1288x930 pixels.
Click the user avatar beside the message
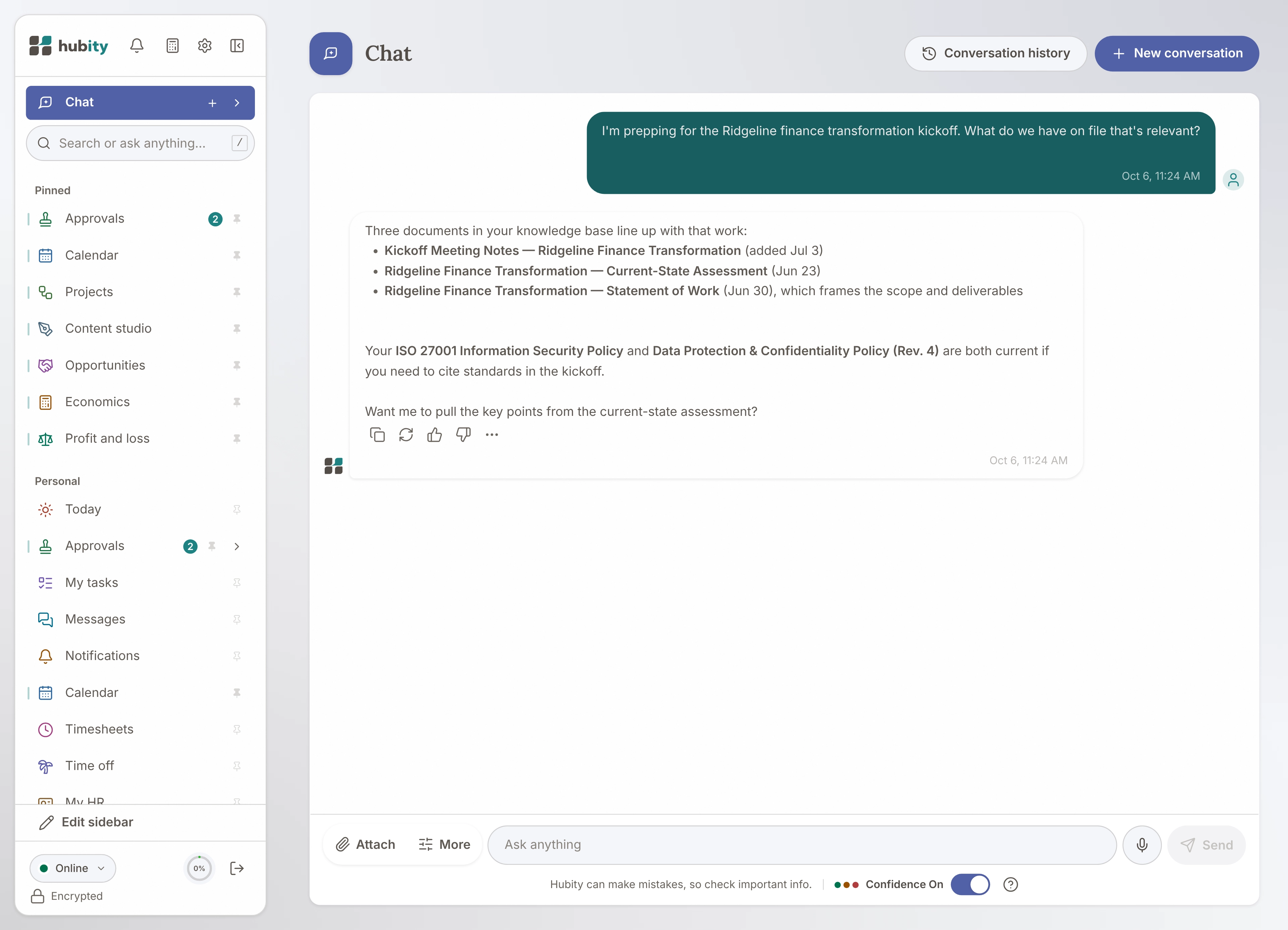pyautogui.click(x=1233, y=180)
